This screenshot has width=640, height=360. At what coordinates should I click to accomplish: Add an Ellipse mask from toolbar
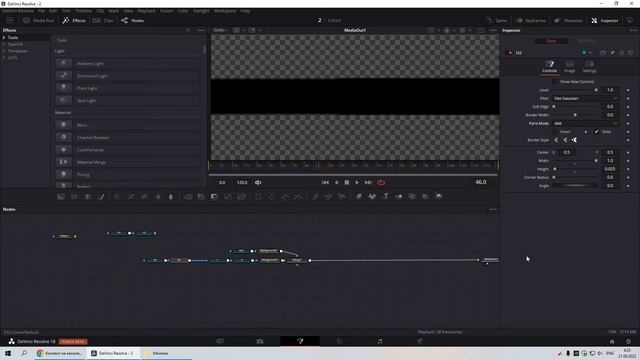pos(272,197)
